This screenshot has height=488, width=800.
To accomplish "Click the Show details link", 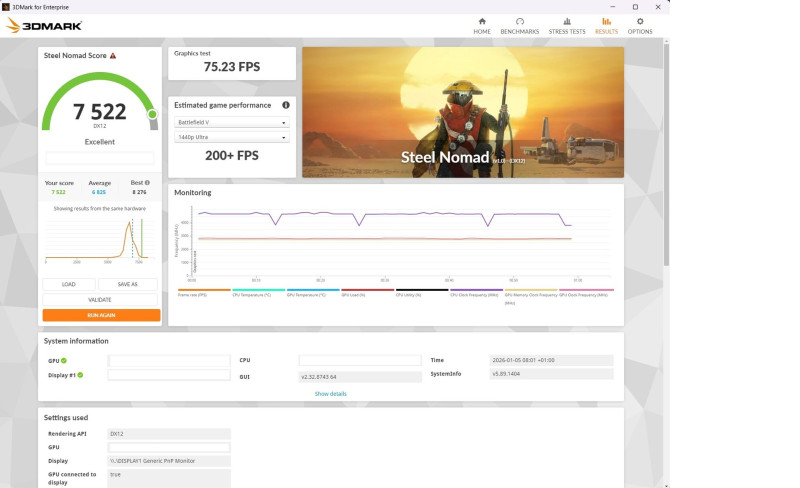I will pos(330,394).
